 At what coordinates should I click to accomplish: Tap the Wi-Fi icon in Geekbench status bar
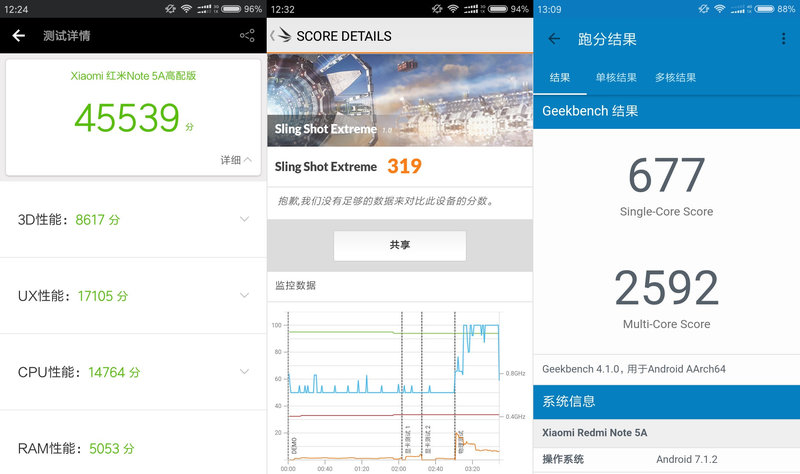pos(719,9)
